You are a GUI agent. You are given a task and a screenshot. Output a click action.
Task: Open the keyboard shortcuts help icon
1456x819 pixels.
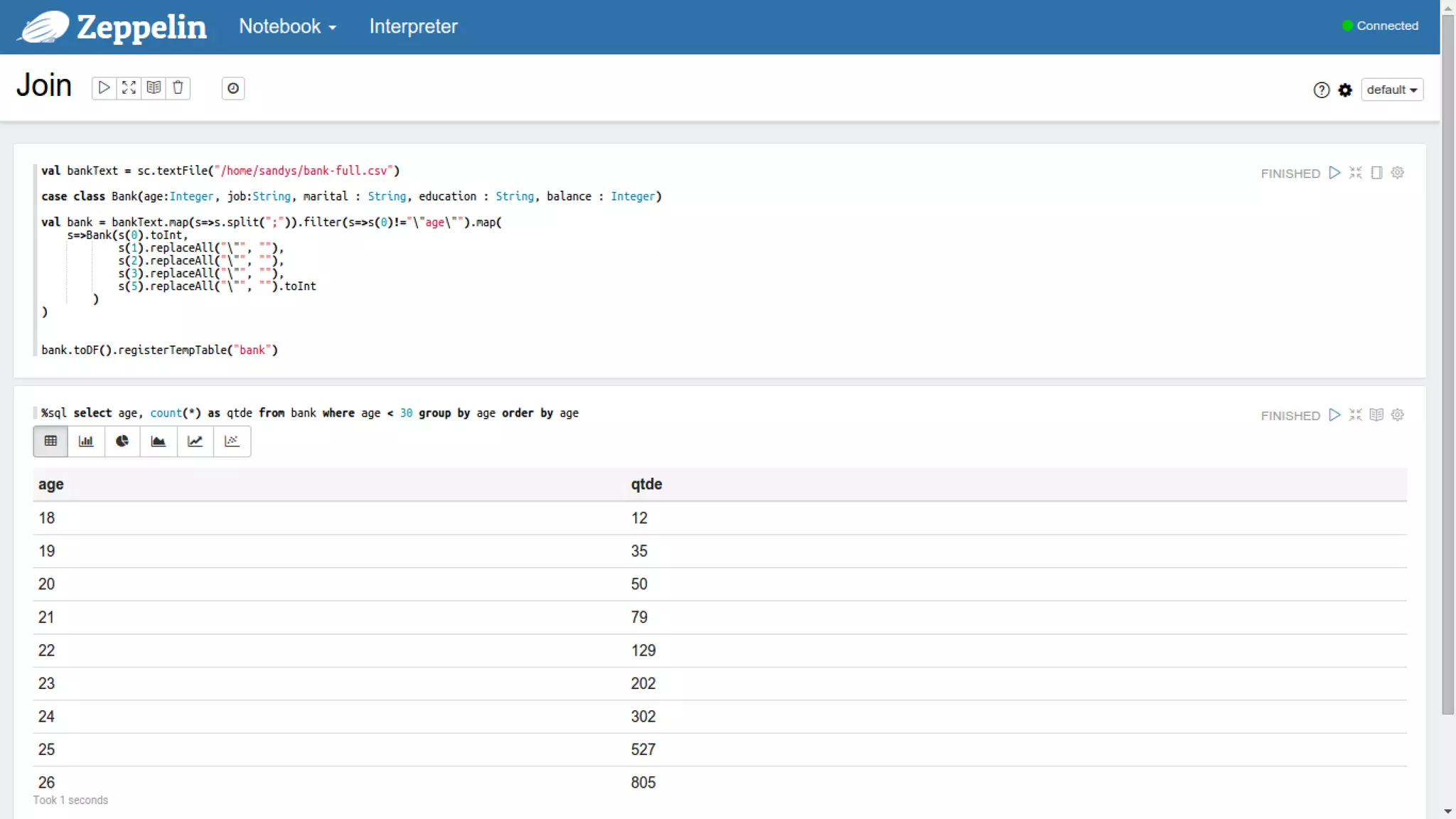click(1321, 90)
